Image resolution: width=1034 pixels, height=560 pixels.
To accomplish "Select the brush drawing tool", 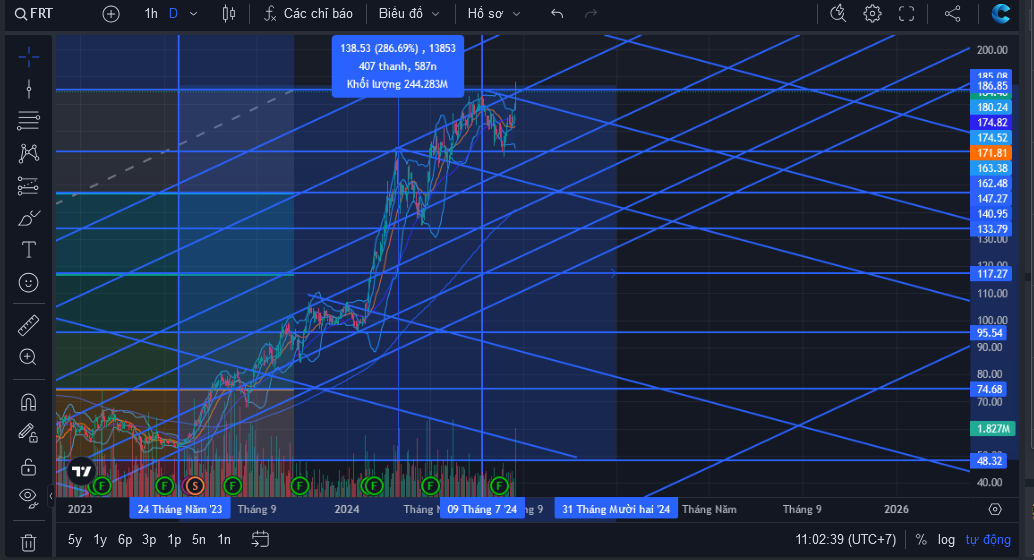I will 28,218.
